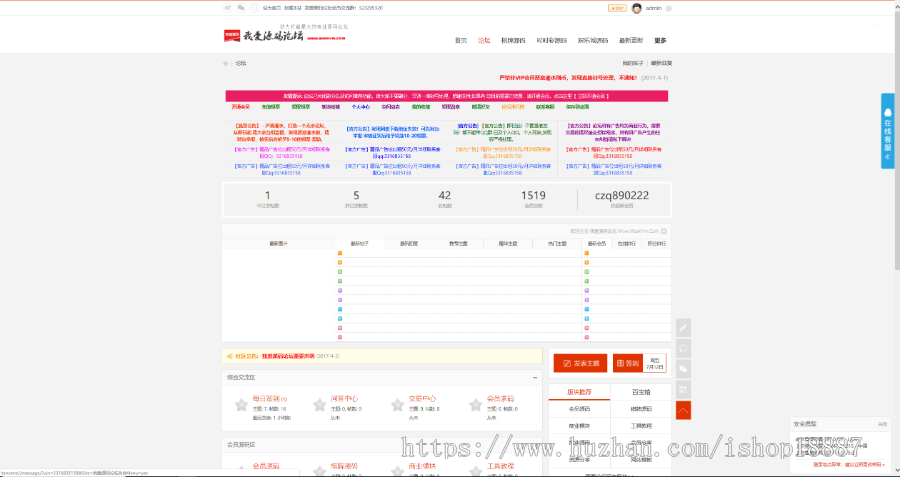900x477 pixels.
Task: Click the red 开通会员 link
Action: (240, 107)
